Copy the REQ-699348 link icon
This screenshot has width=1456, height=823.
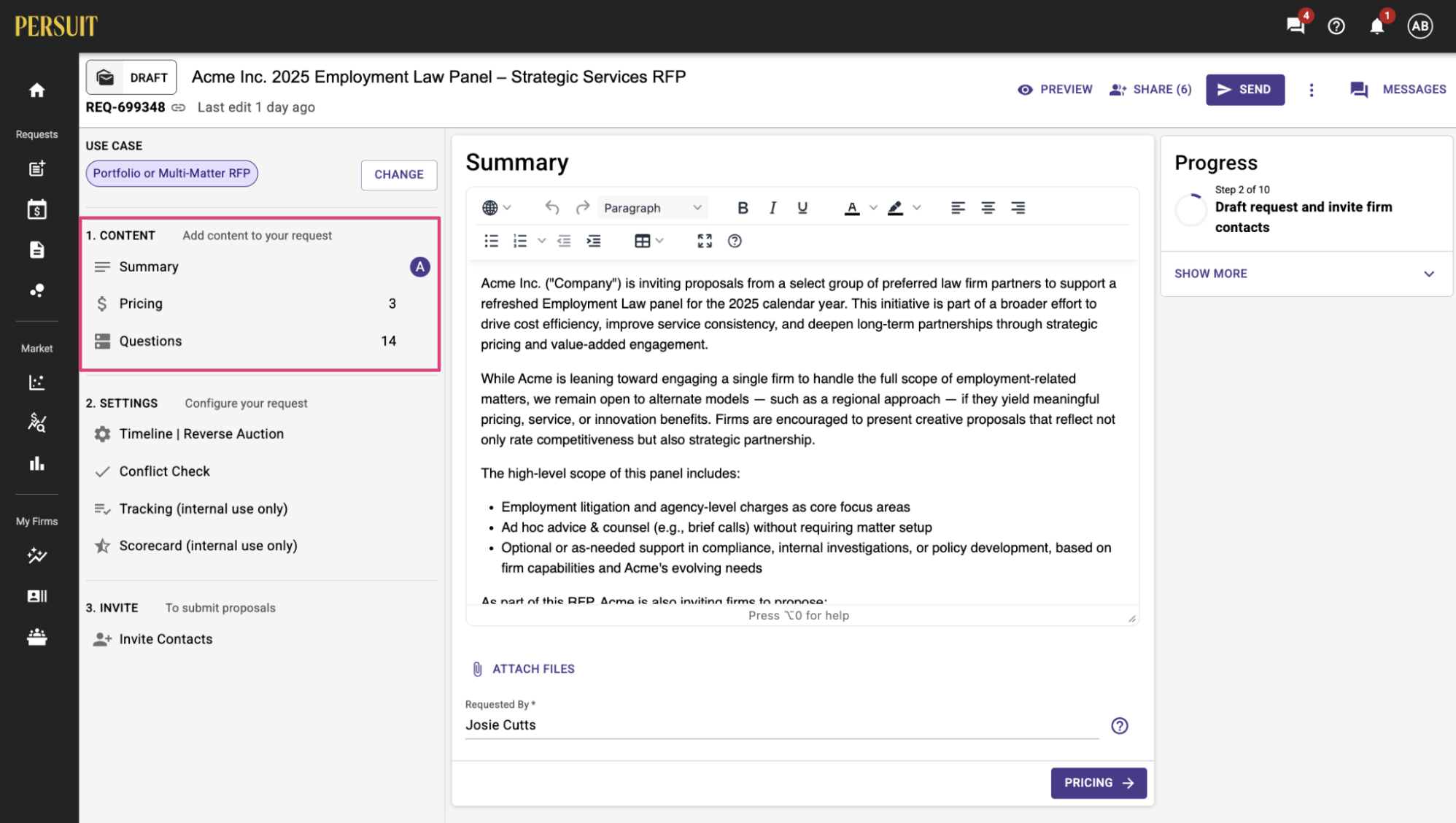coord(179,107)
